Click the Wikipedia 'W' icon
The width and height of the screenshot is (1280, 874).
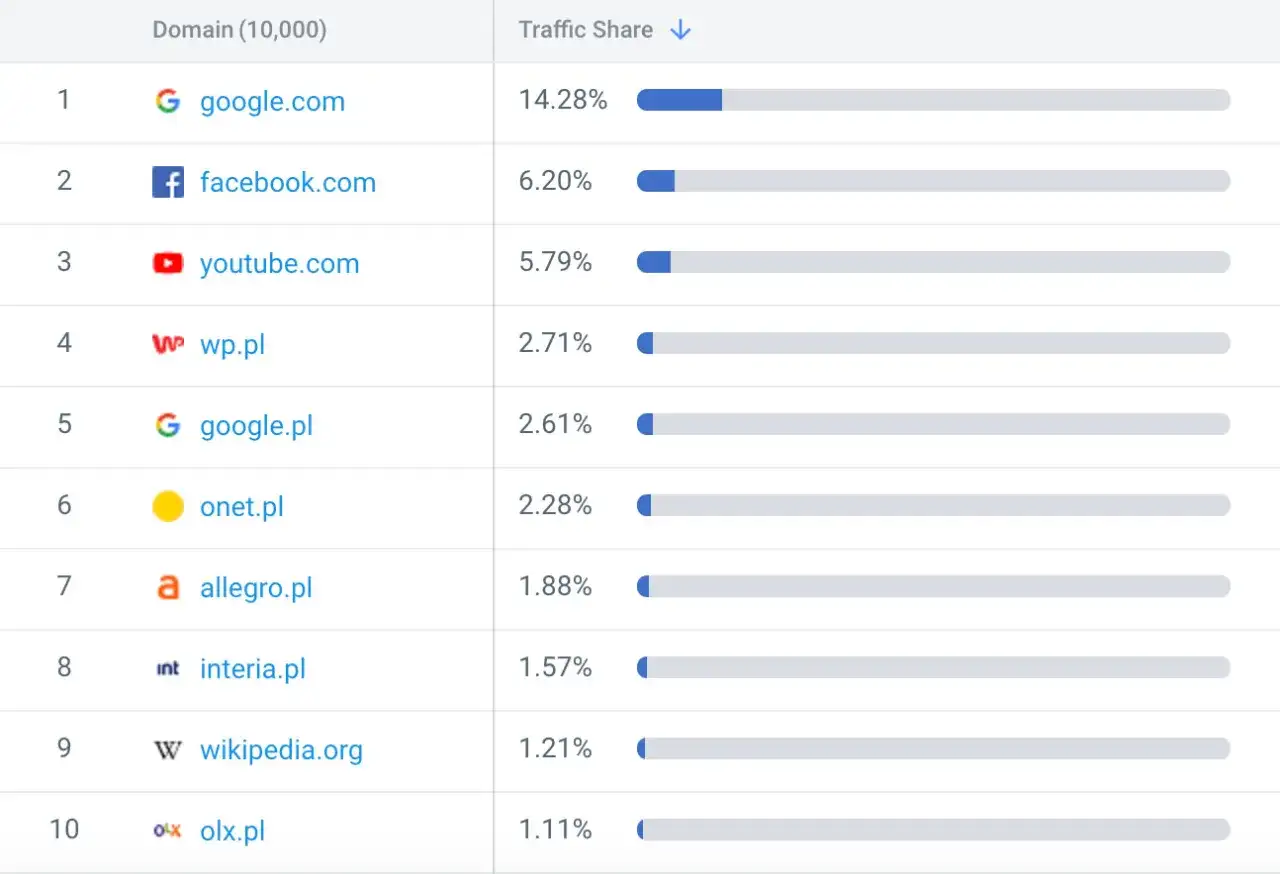pos(168,749)
